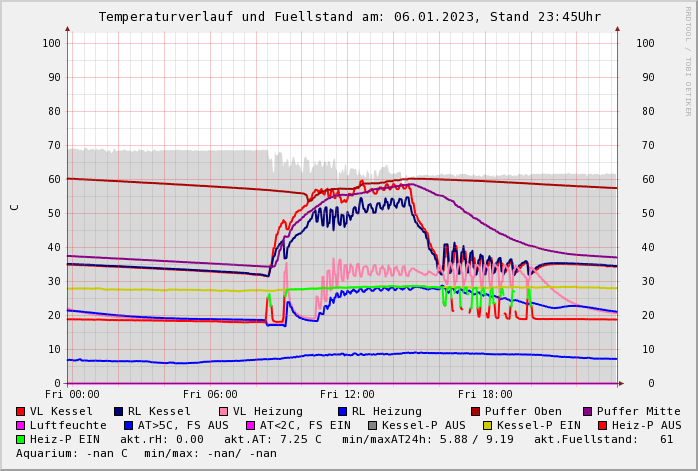The width and height of the screenshot is (698, 471).
Task: Click the dark blue RL Kessel swatch
Action: coord(119,411)
